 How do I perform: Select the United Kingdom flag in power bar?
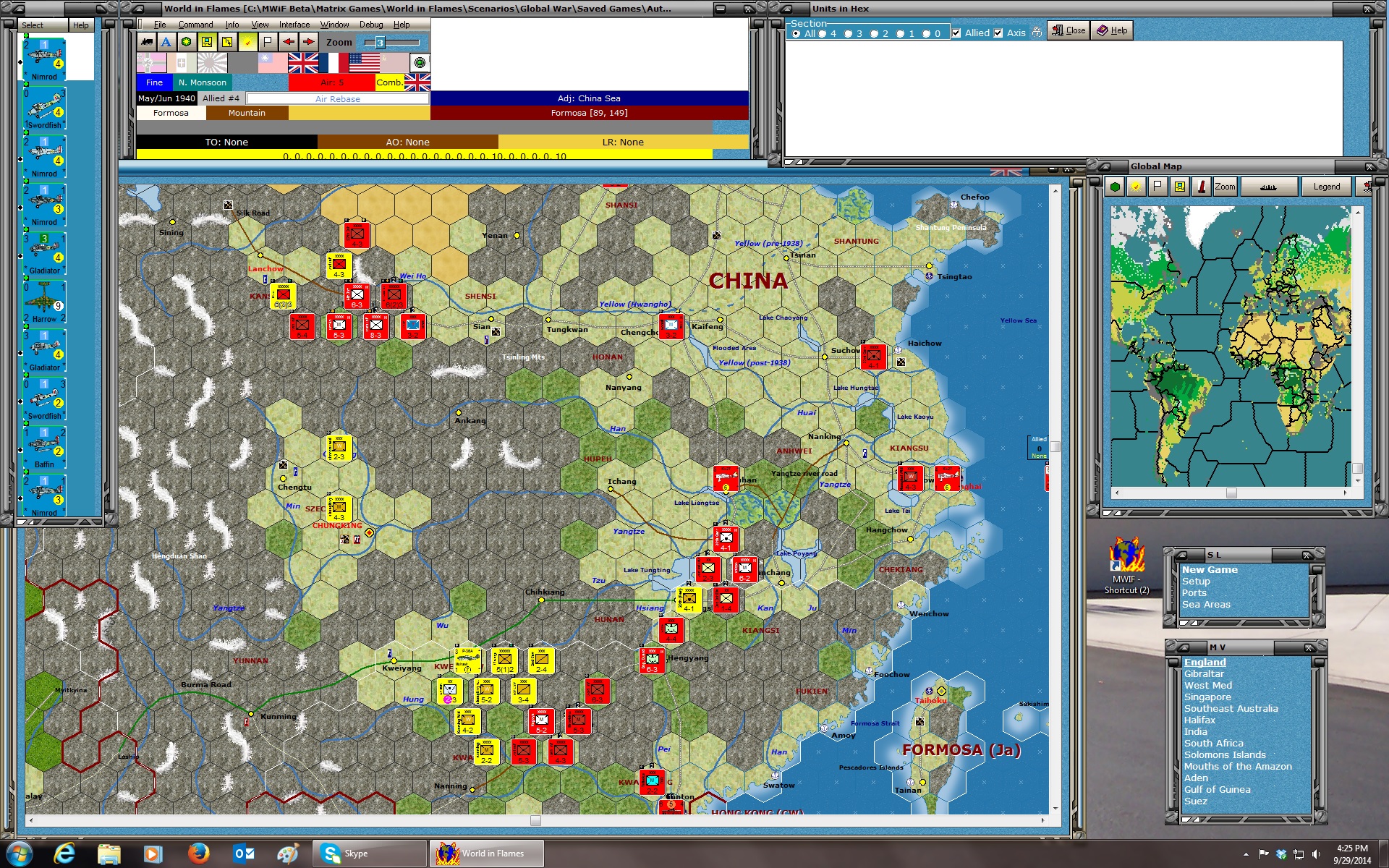[x=303, y=63]
